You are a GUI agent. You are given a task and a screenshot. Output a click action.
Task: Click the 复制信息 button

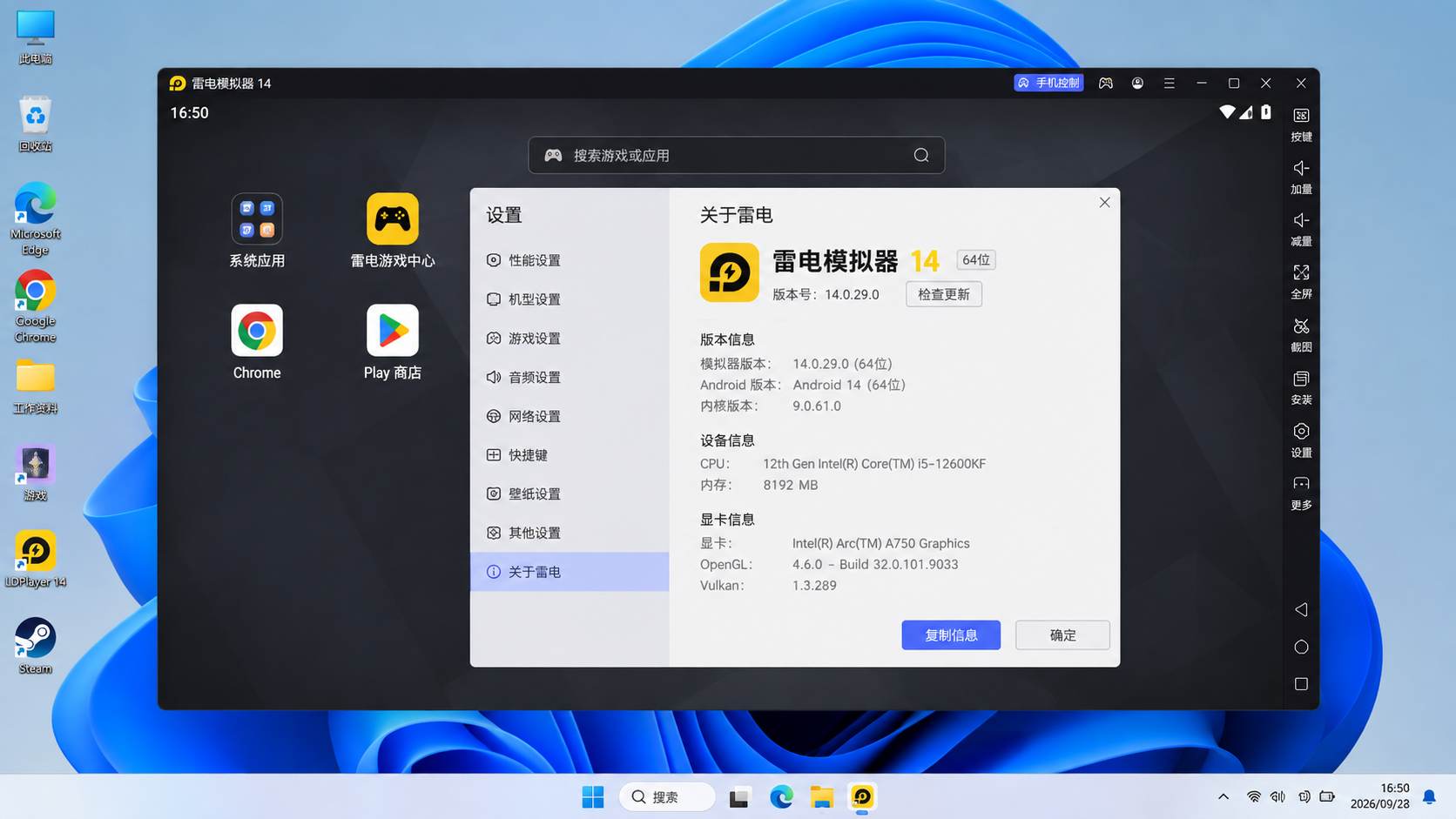[951, 635]
